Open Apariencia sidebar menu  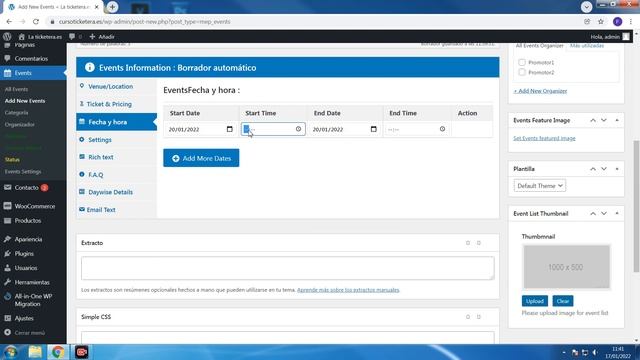(x=28, y=240)
